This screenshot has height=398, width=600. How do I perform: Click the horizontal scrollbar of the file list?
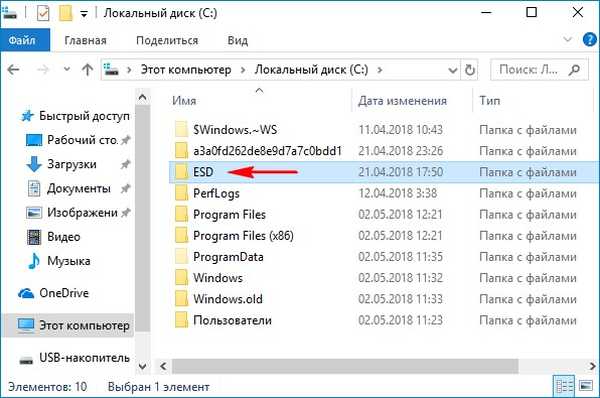pos(345,366)
